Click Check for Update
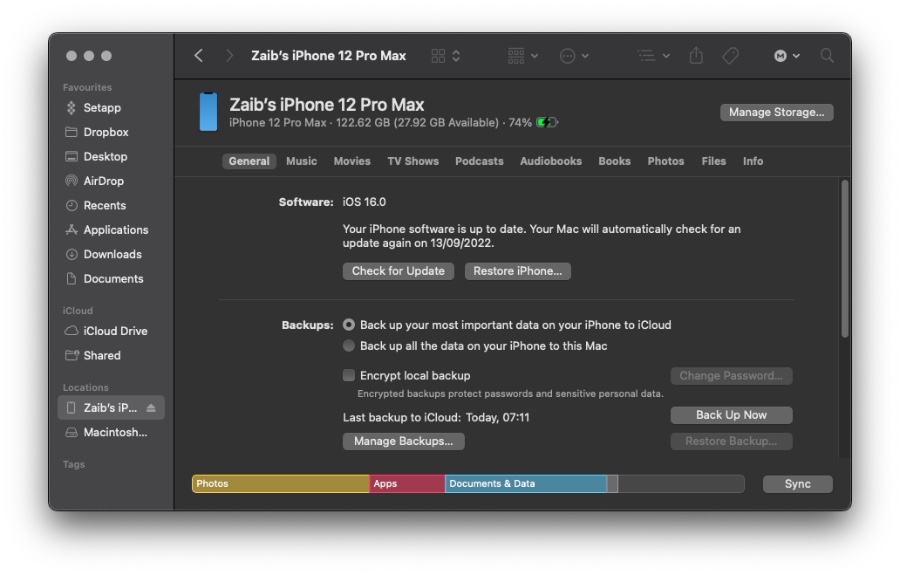900x575 pixels. (x=398, y=271)
